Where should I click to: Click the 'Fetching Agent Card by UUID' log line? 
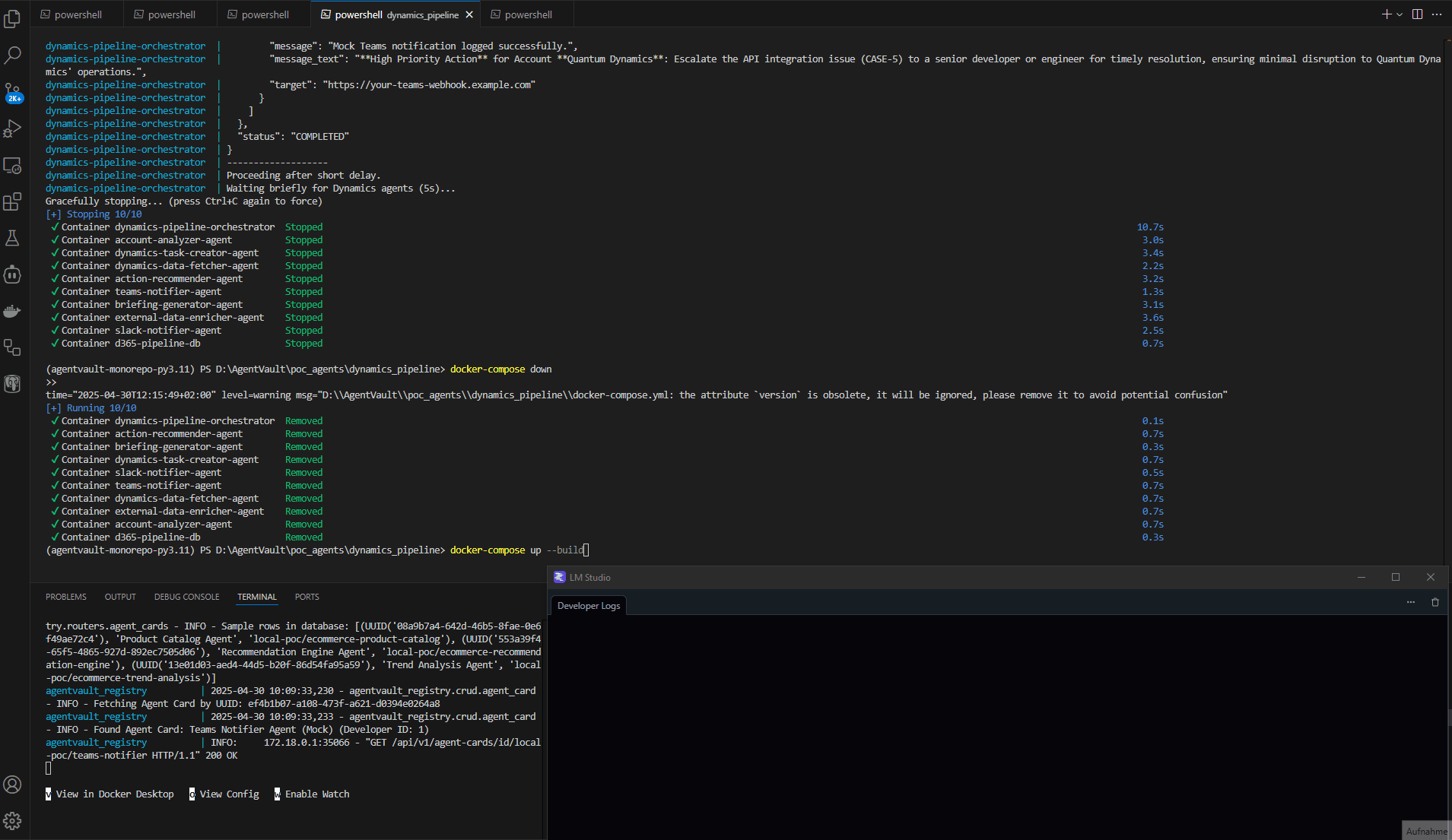click(x=266, y=703)
